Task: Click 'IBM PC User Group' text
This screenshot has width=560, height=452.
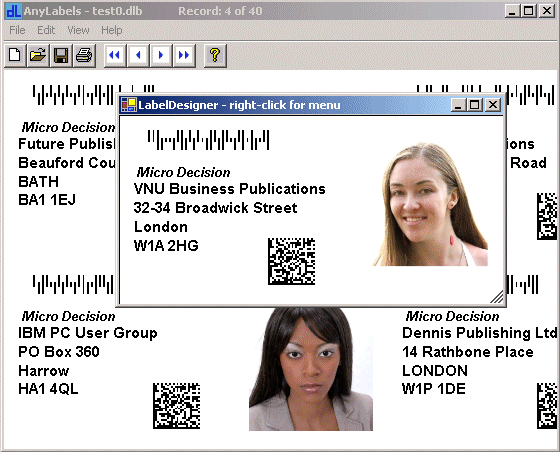Action: click(88, 333)
